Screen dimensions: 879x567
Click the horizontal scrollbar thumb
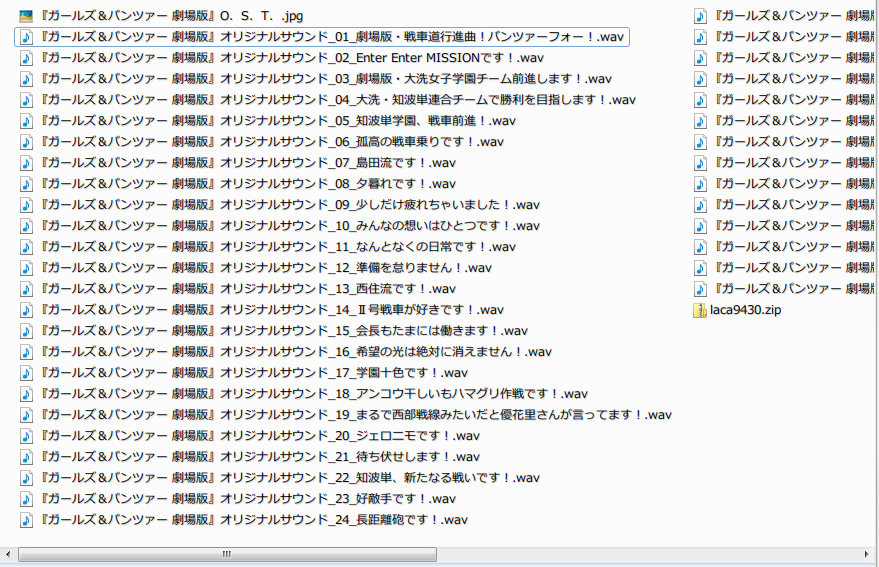227,554
